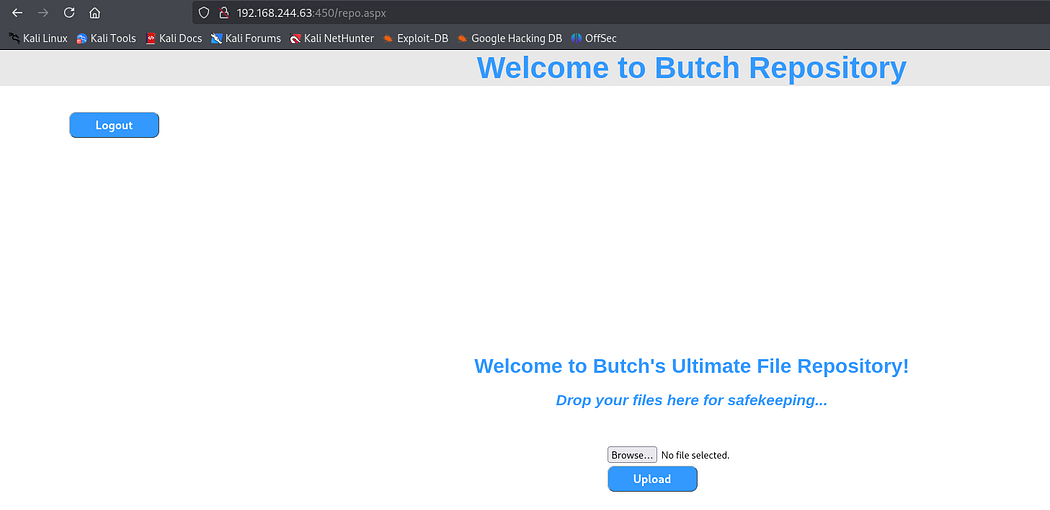Open the Kali Docs bookmark
The image size is (1050, 510).
(x=174, y=38)
